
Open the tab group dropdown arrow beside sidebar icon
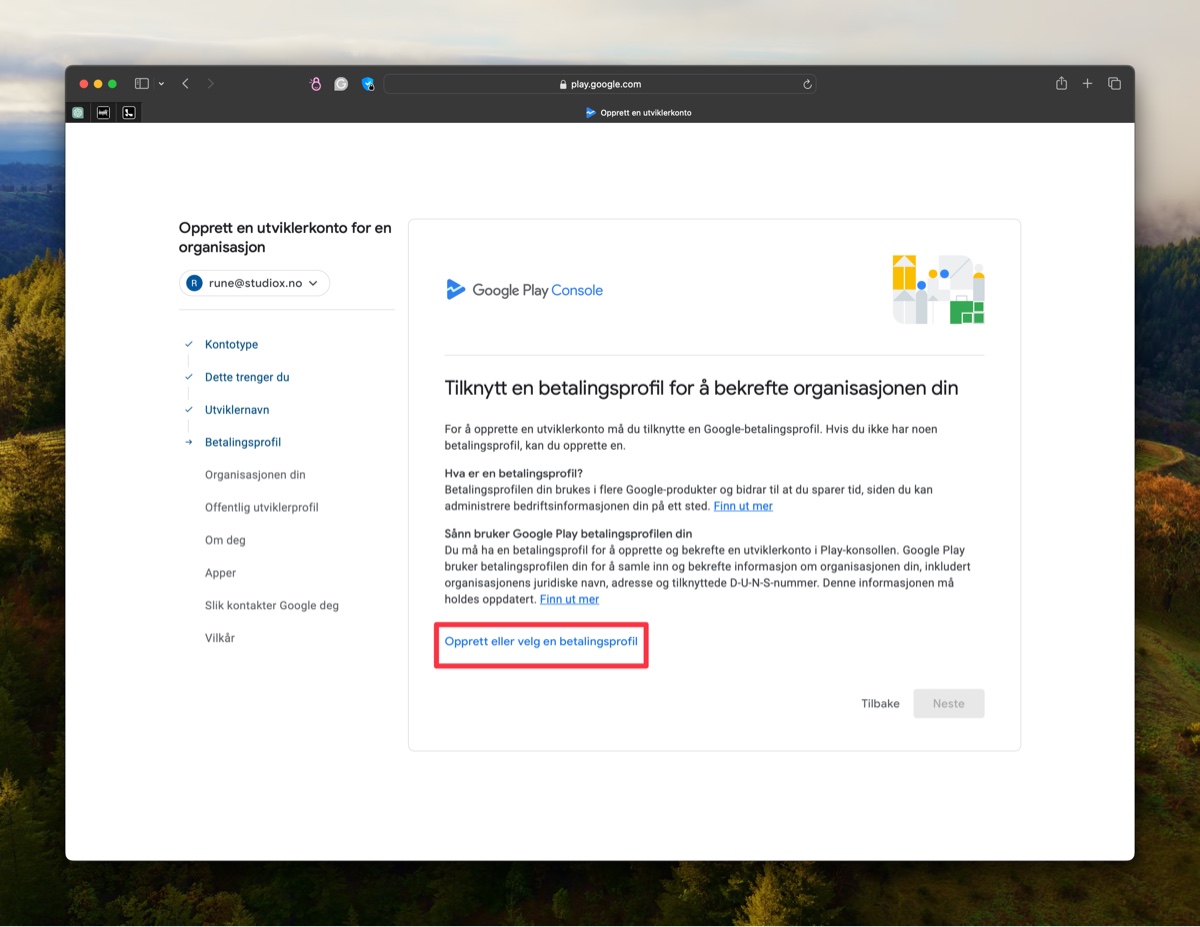point(161,84)
